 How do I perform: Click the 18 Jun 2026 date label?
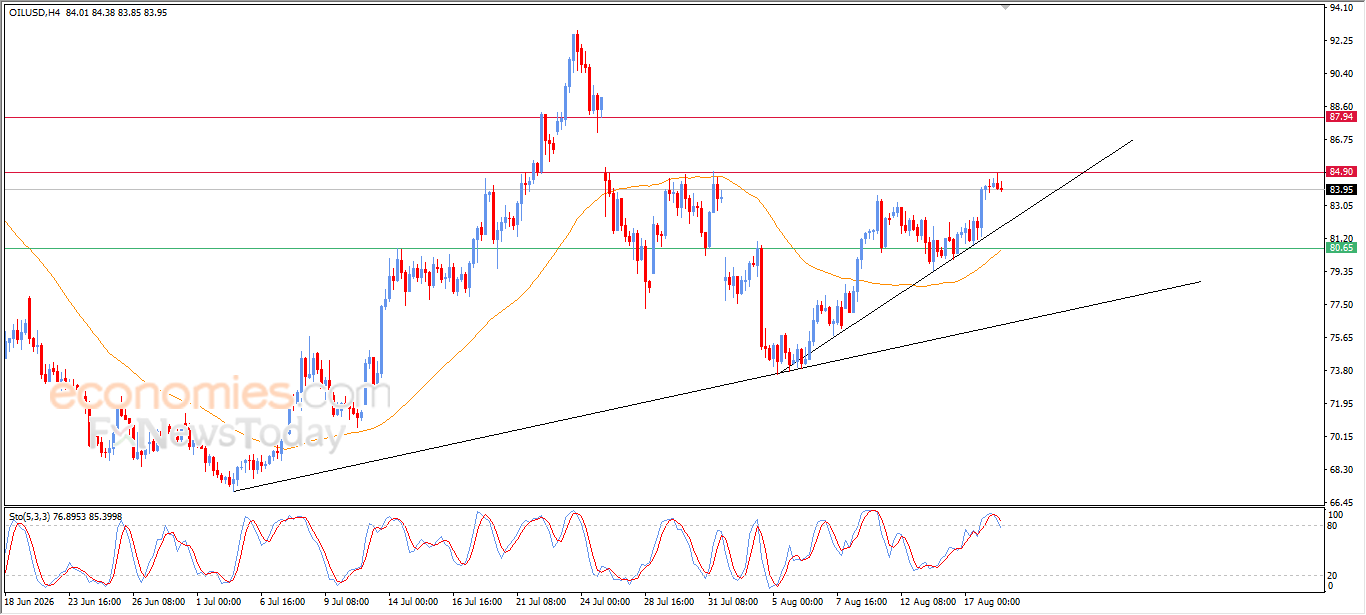[x=29, y=602]
